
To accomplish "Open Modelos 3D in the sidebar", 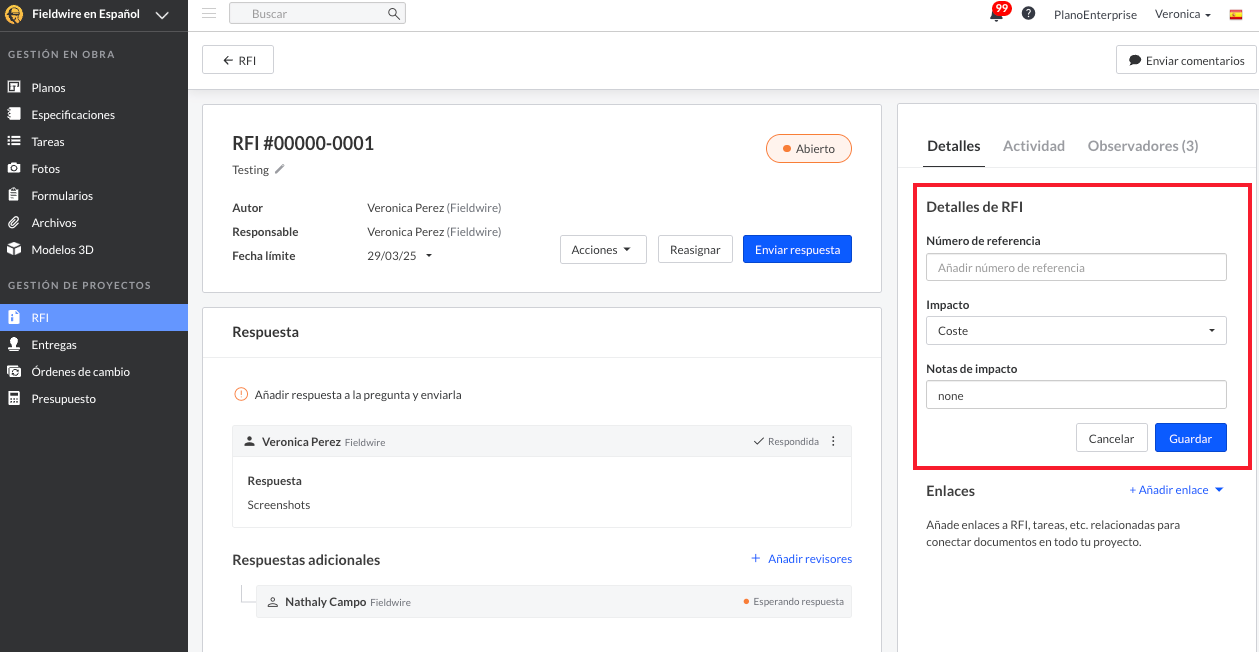I will coord(62,250).
